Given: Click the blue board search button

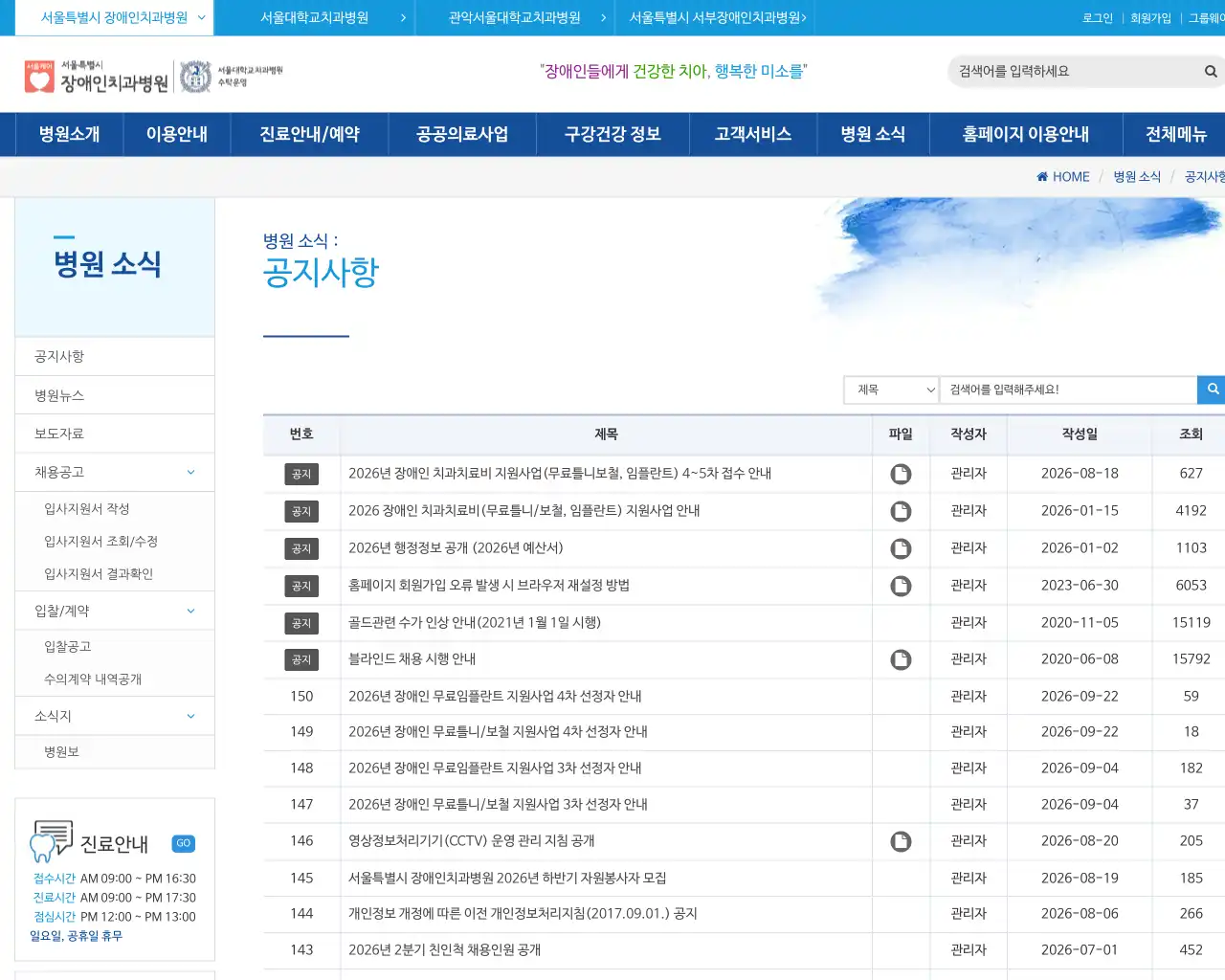Looking at the screenshot, I should [x=1212, y=390].
